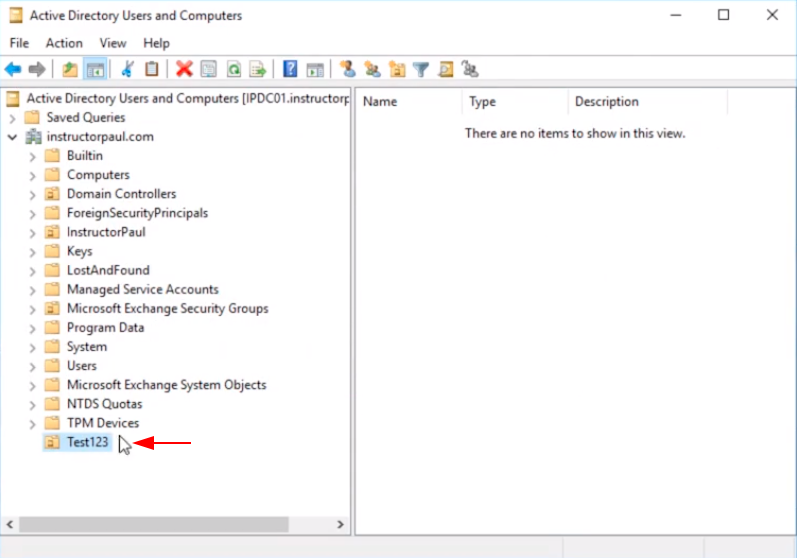The width and height of the screenshot is (797, 558).
Task: Collapse the instructorpaul.com domain node
Action: coord(13,137)
